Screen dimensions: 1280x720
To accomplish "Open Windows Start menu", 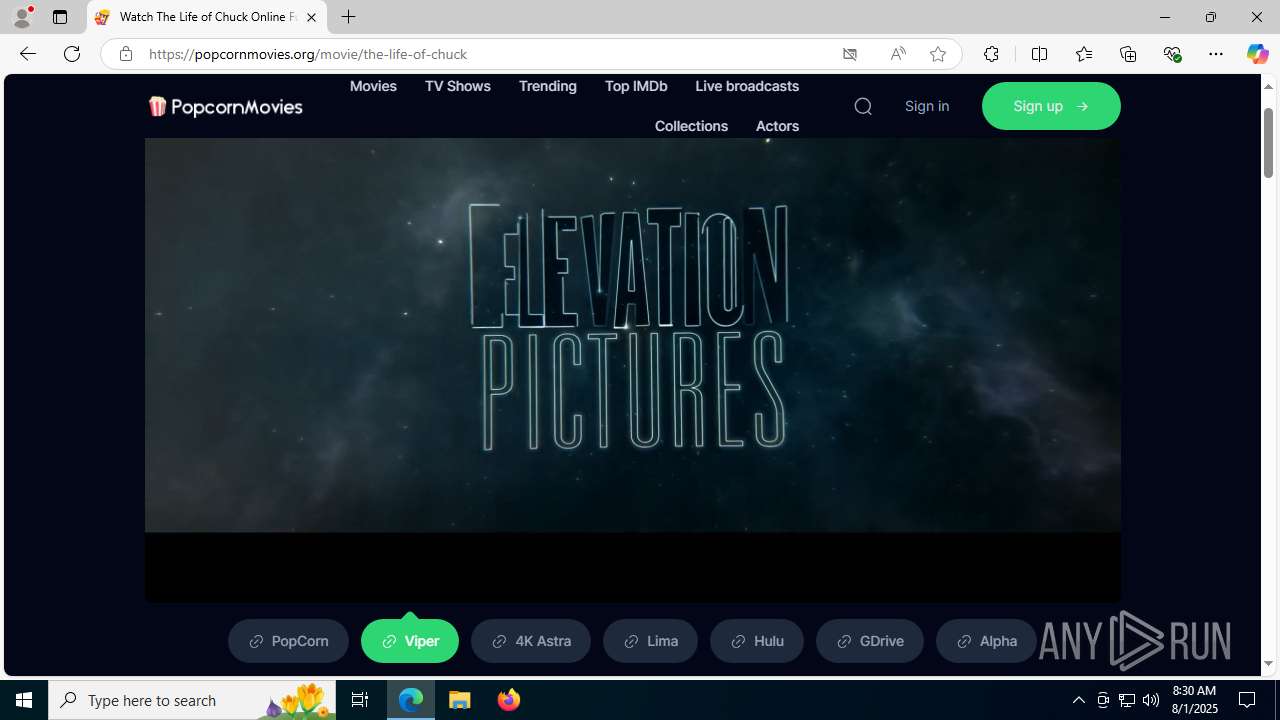I will click(x=24, y=700).
